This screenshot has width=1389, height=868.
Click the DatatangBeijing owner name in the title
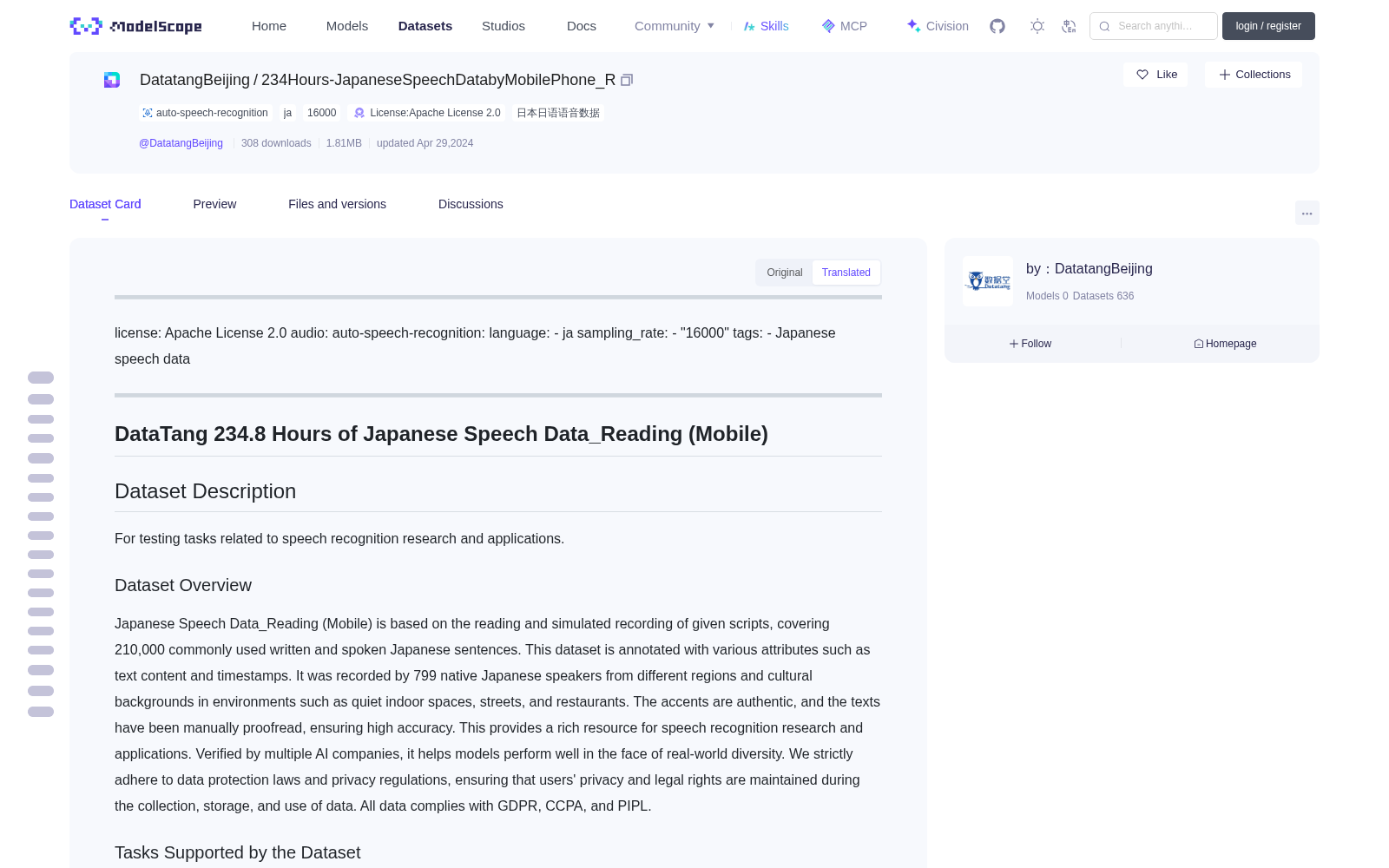click(194, 80)
